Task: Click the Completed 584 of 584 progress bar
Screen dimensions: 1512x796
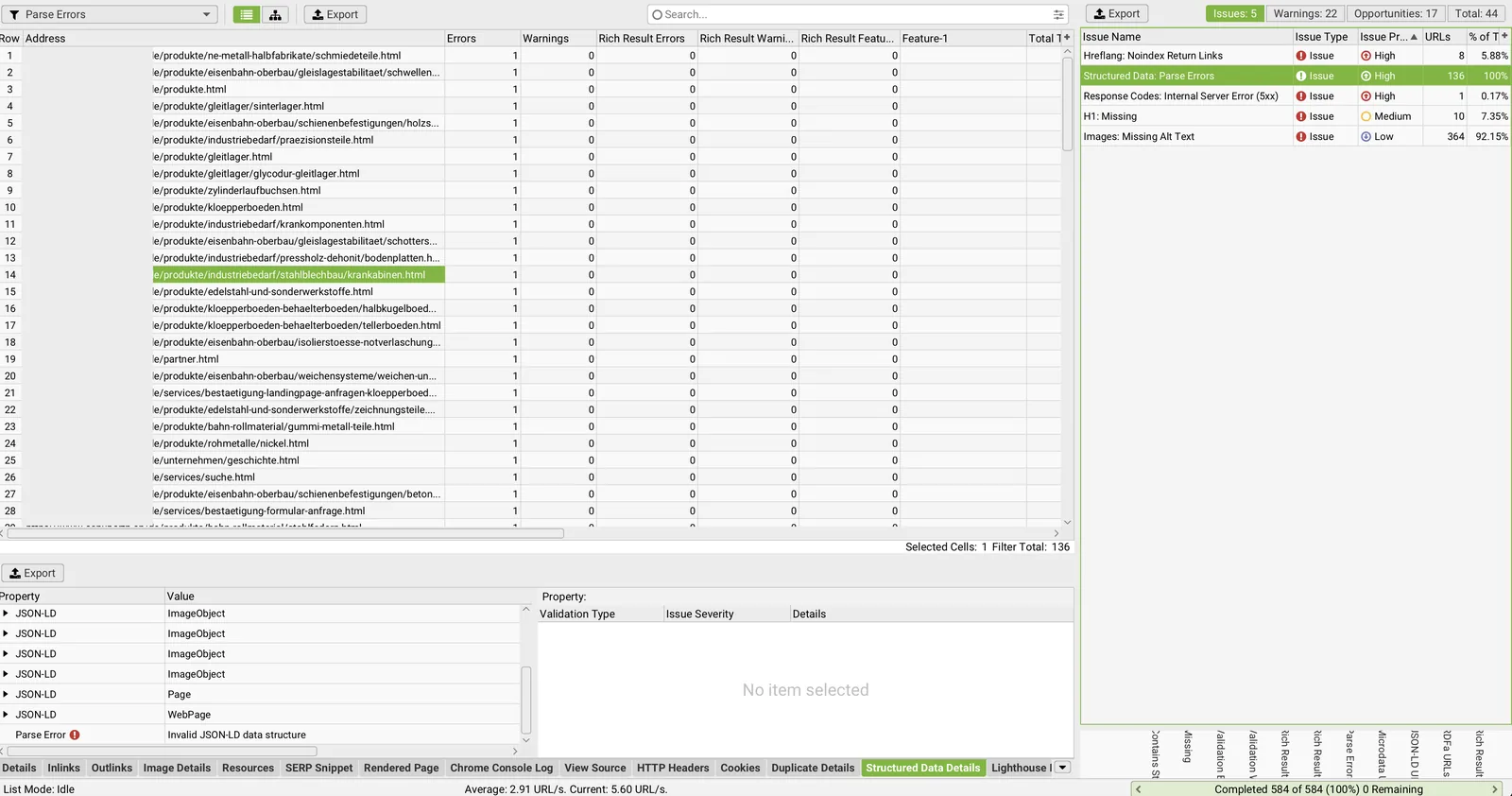Action: click(1318, 788)
